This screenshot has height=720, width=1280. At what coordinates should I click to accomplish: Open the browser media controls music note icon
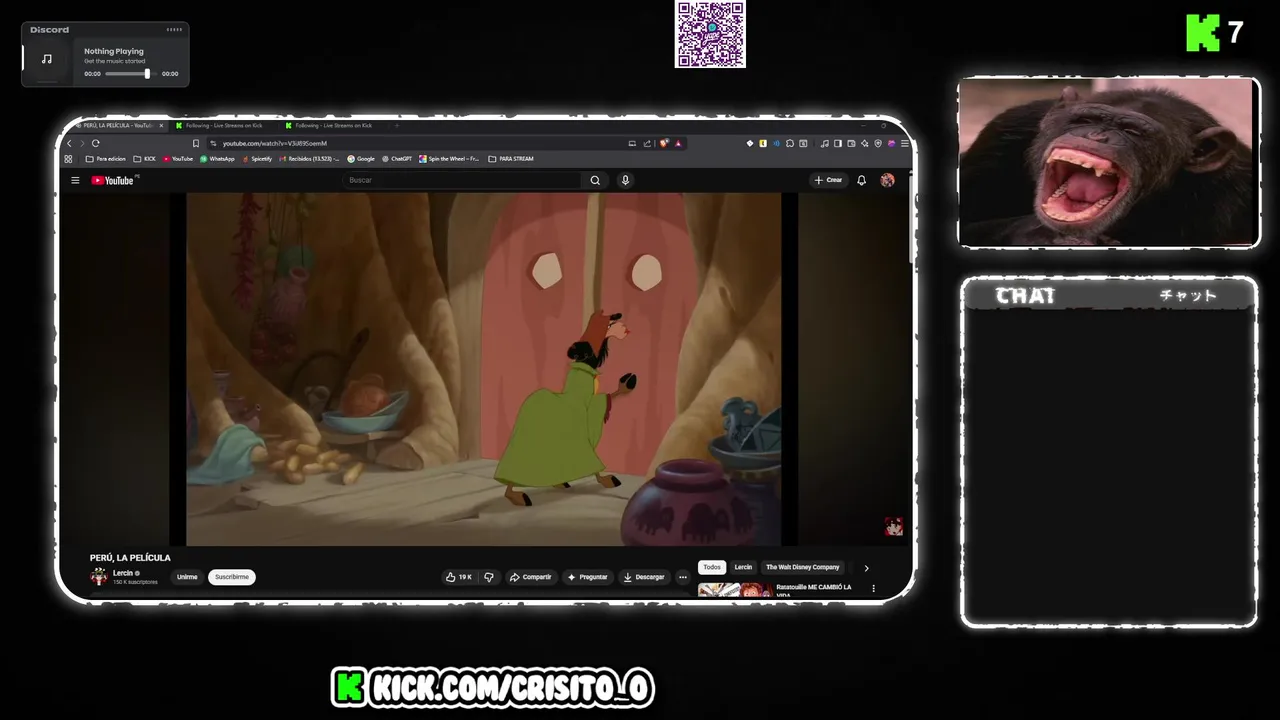coord(825,143)
